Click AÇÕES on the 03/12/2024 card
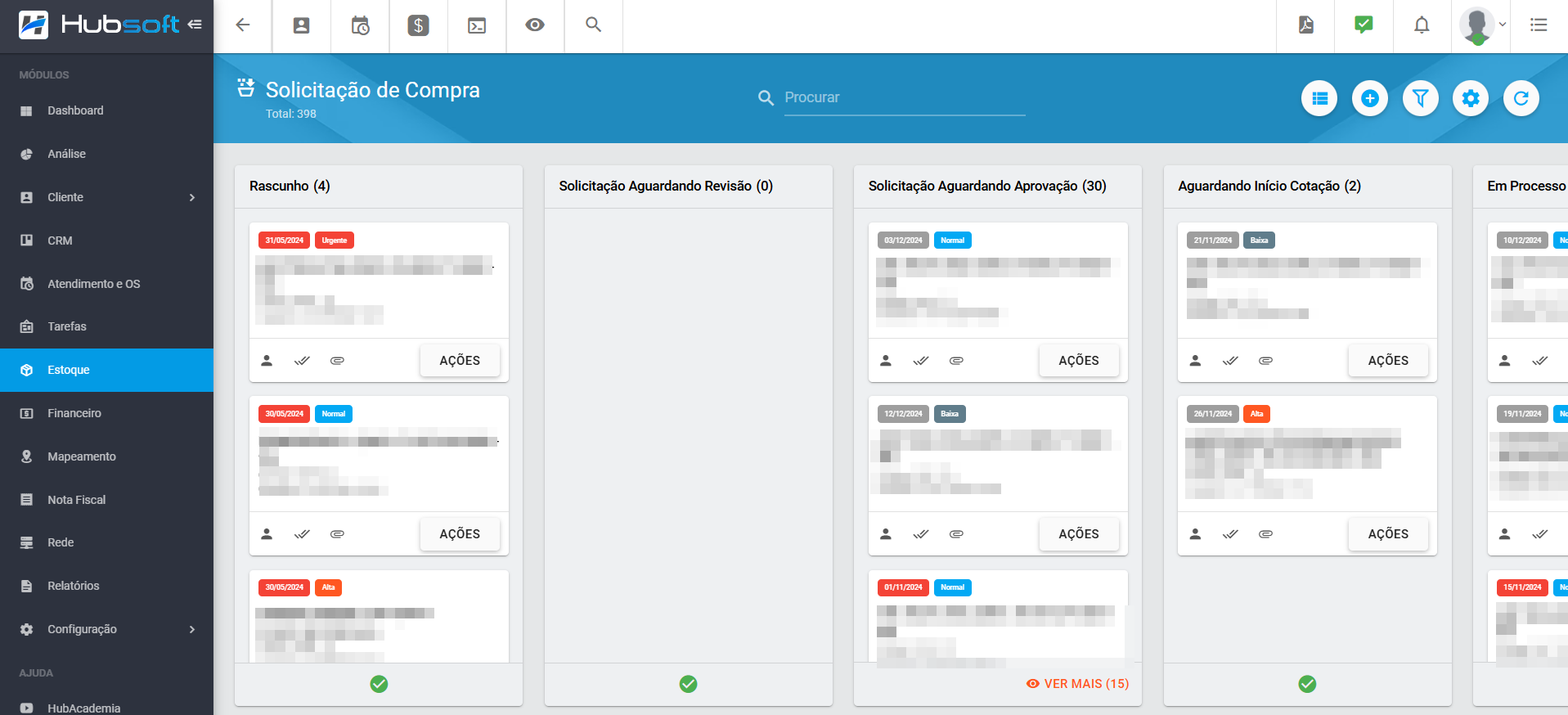The image size is (1568, 715). [1079, 361]
